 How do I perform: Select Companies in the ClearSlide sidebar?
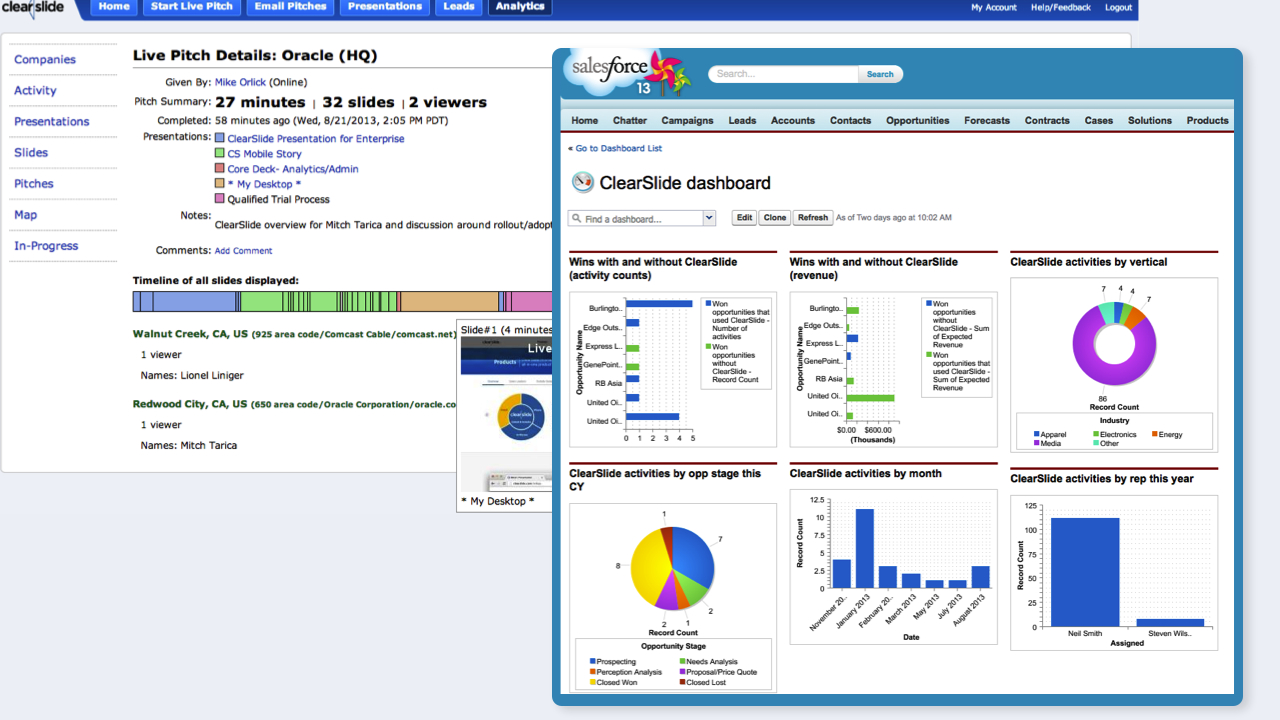45,59
